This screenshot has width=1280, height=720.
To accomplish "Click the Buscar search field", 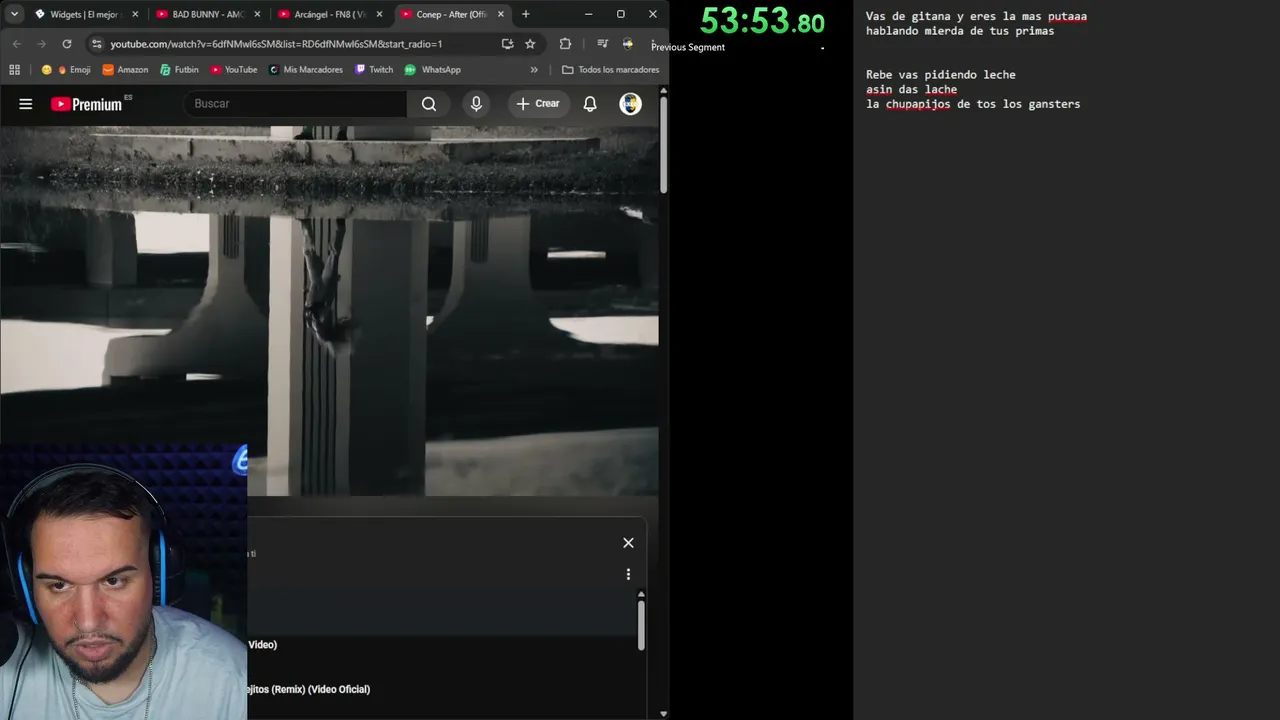I will [x=295, y=104].
